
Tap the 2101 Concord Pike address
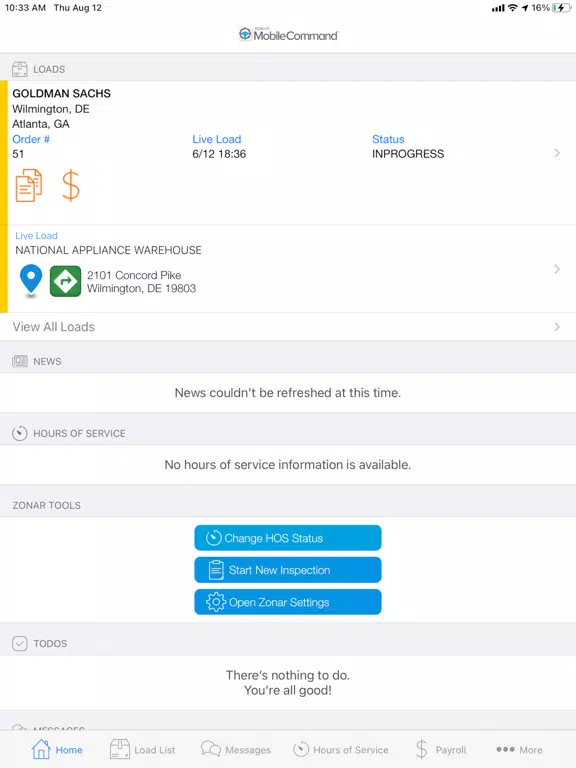pos(142,282)
